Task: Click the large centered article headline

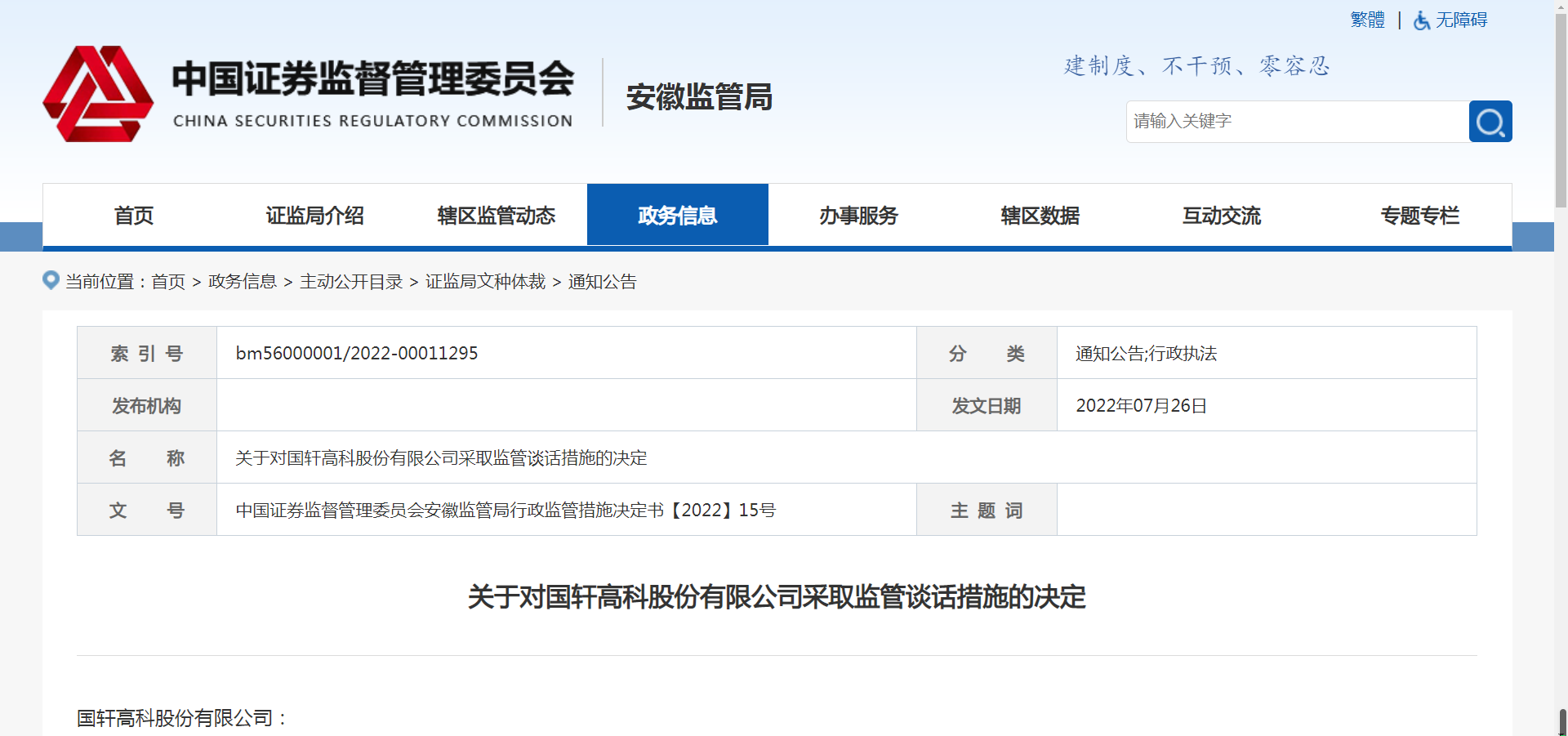Action: click(x=777, y=597)
